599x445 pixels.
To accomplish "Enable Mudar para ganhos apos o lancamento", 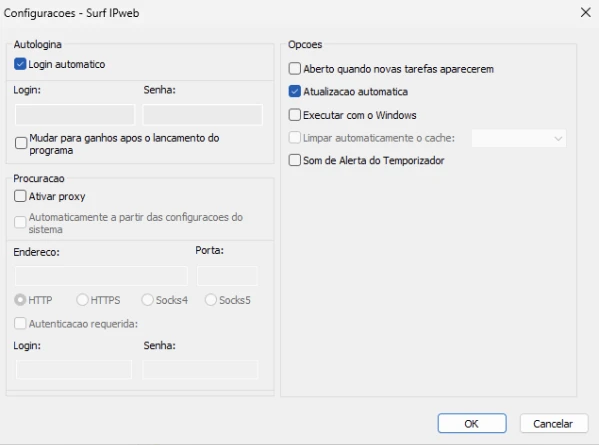I will tap(21, 143).
